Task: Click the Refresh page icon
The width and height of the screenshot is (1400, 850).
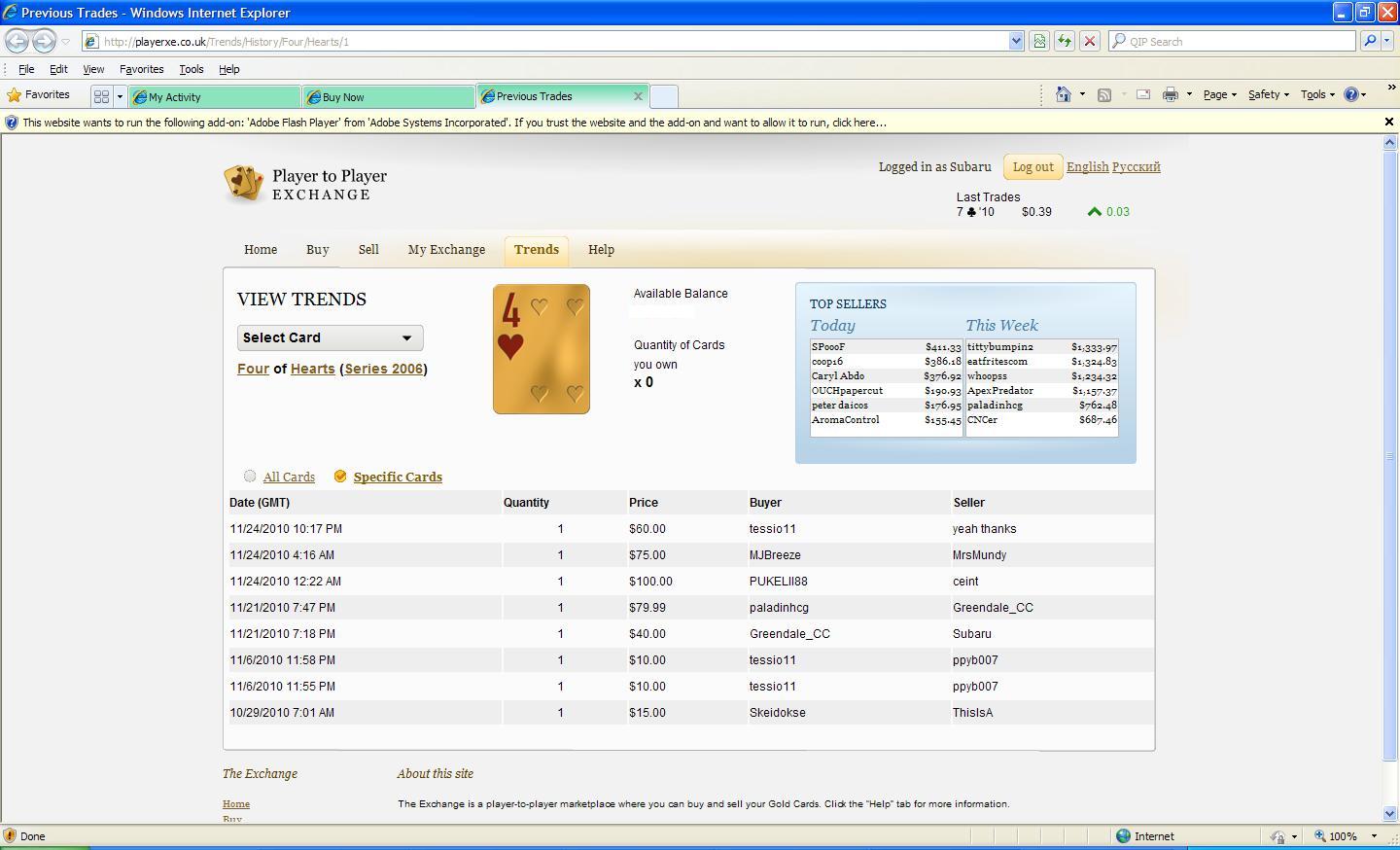Action: point(1065,41)
